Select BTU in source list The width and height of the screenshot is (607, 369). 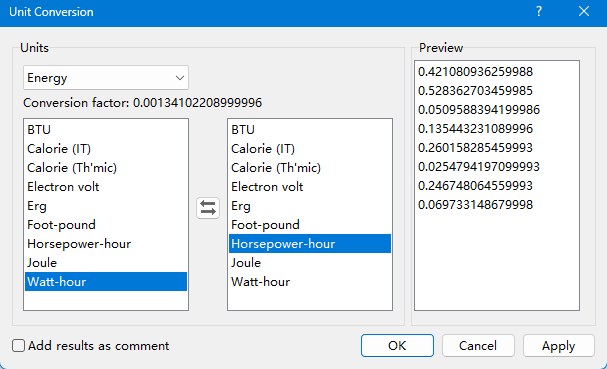[106, 130]
